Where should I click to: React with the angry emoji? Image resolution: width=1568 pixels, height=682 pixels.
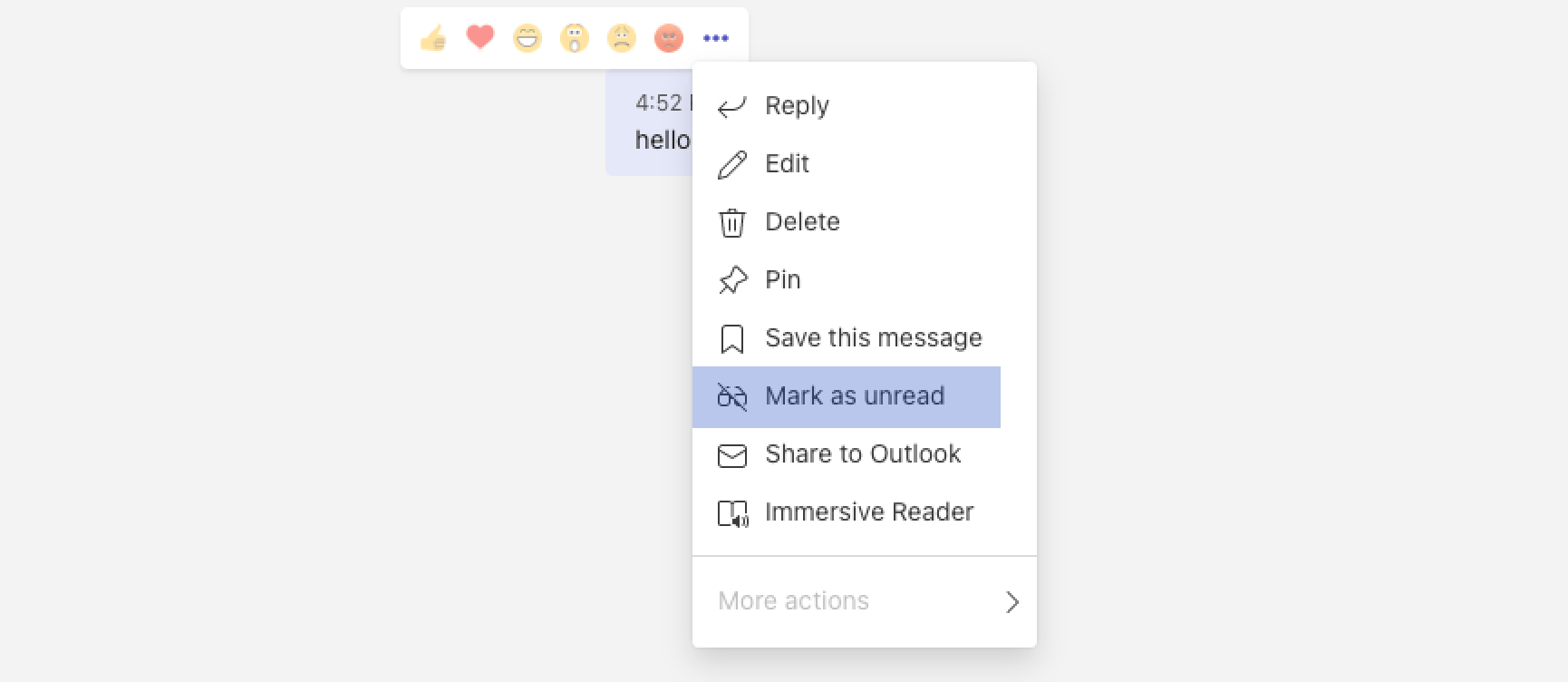[x=669, y=37]
